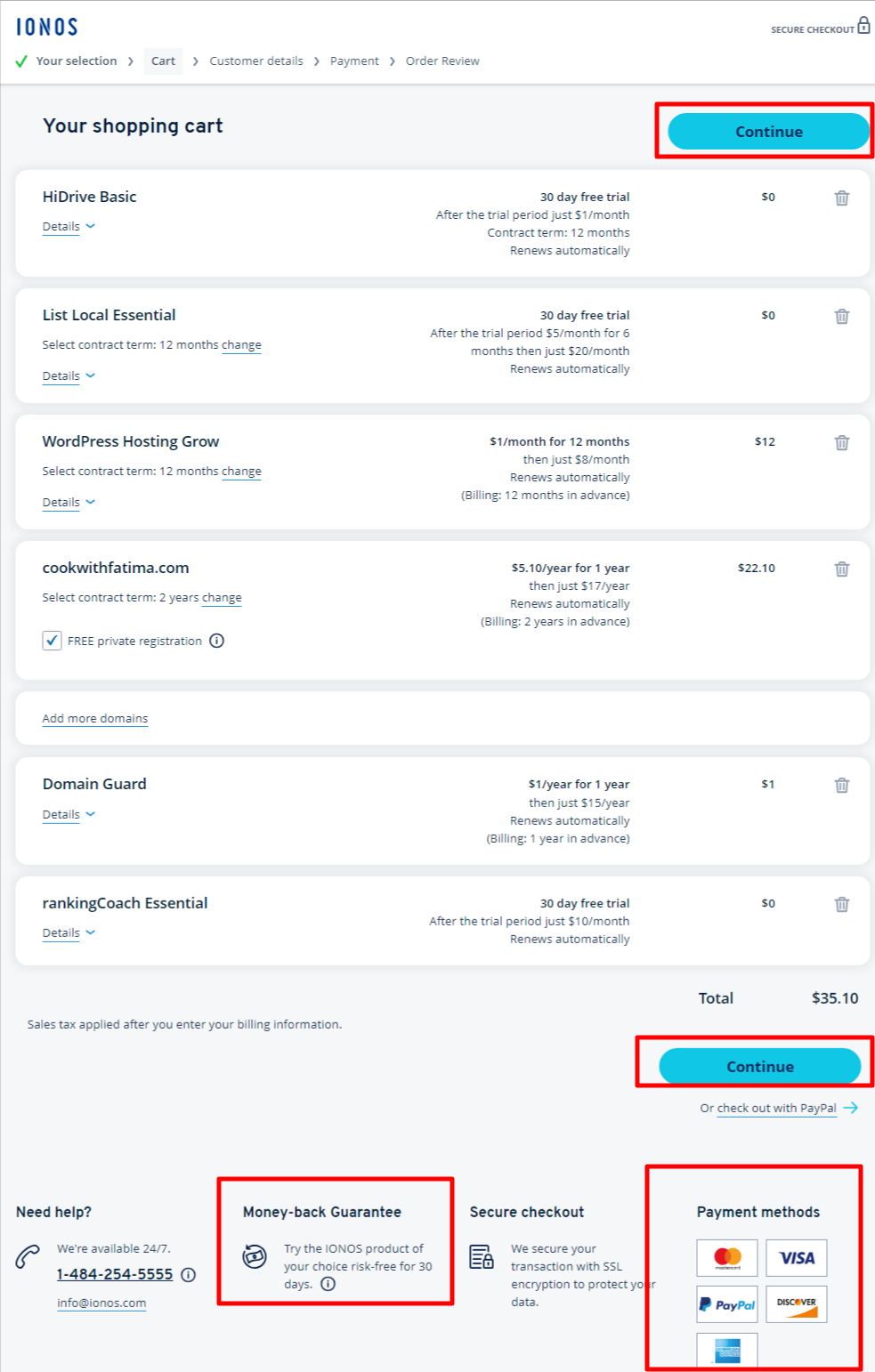Go to the Your selection step
875x1372 pixels.
(x=76, y=61)
